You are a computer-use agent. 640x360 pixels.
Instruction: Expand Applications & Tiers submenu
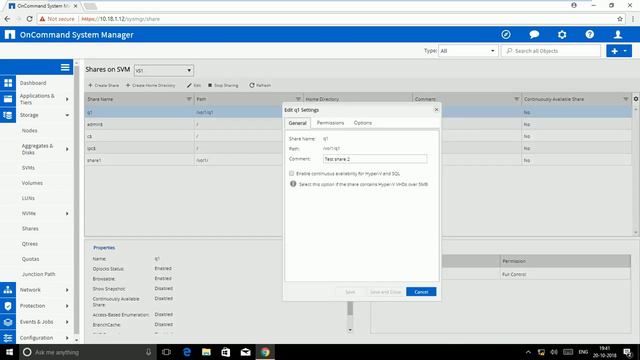pyautogui.click(x=67, y=99)
